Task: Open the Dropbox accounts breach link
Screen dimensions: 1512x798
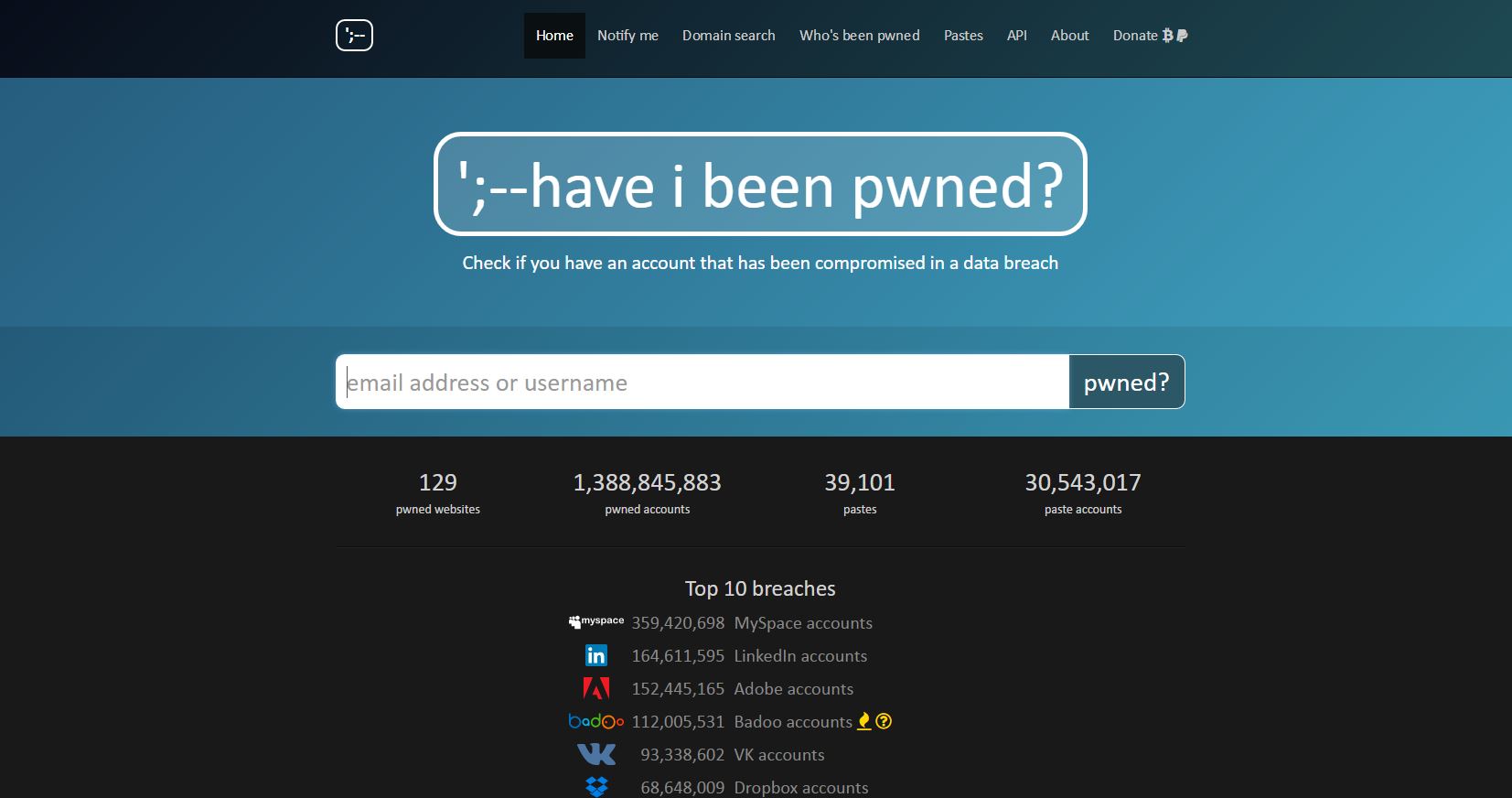Action: [x=801, y=788]
